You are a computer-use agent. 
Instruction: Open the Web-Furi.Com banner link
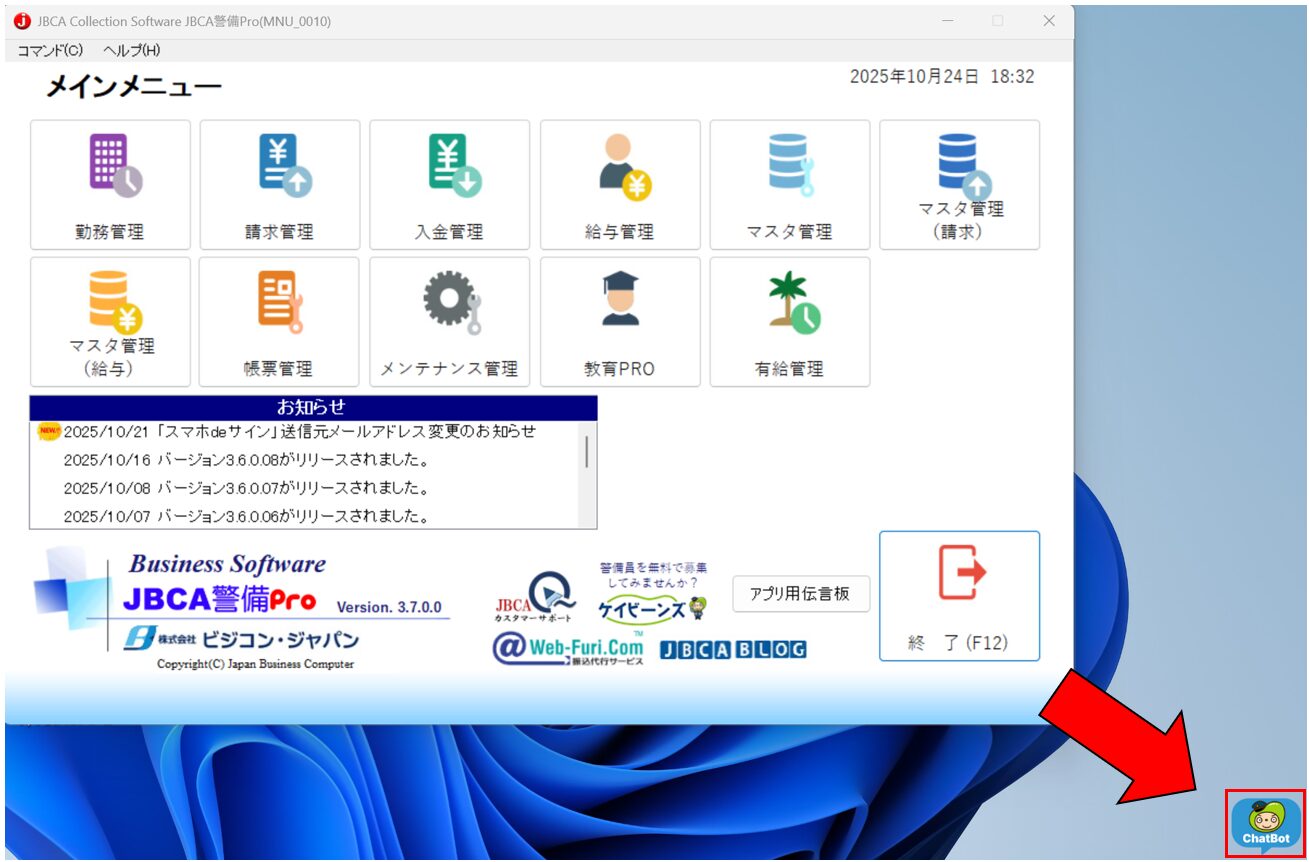[x=568, y=649]
